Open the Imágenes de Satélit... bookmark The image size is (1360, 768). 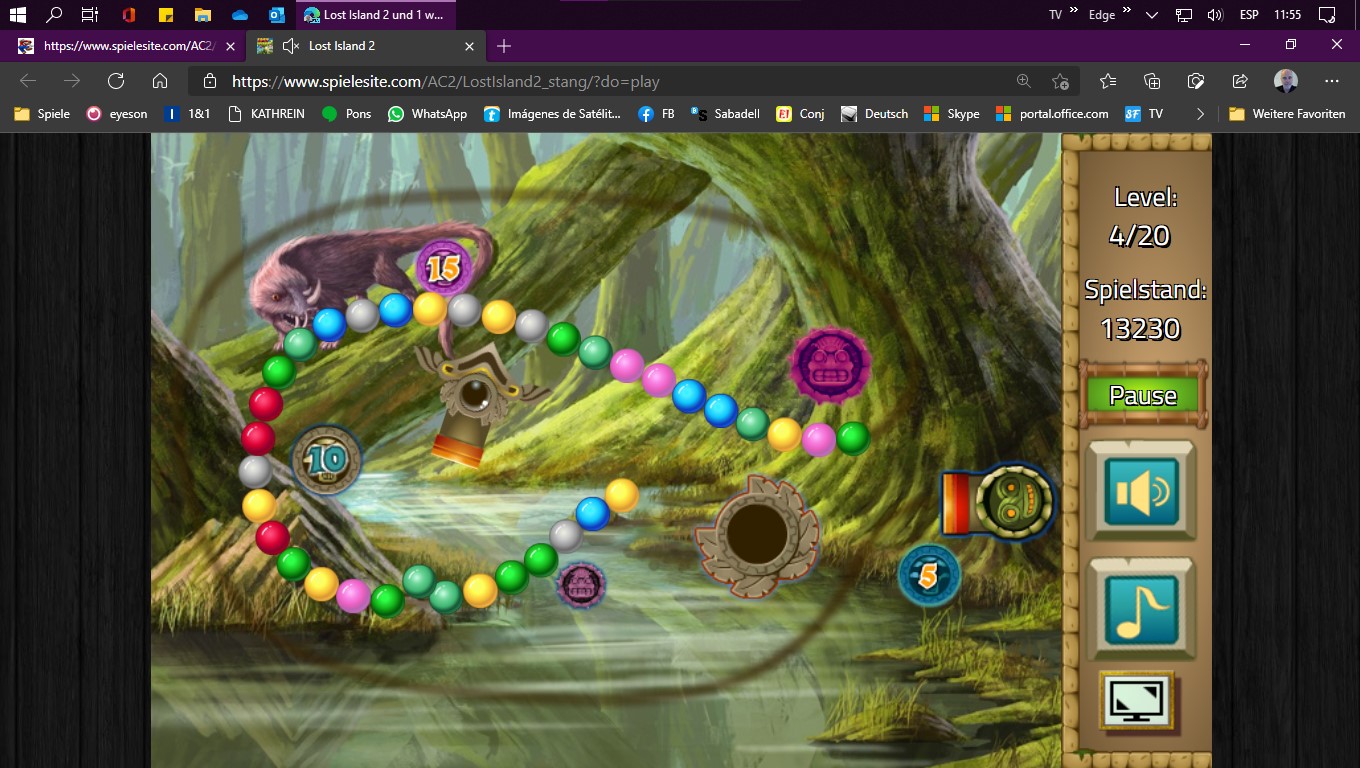point(552,114)
